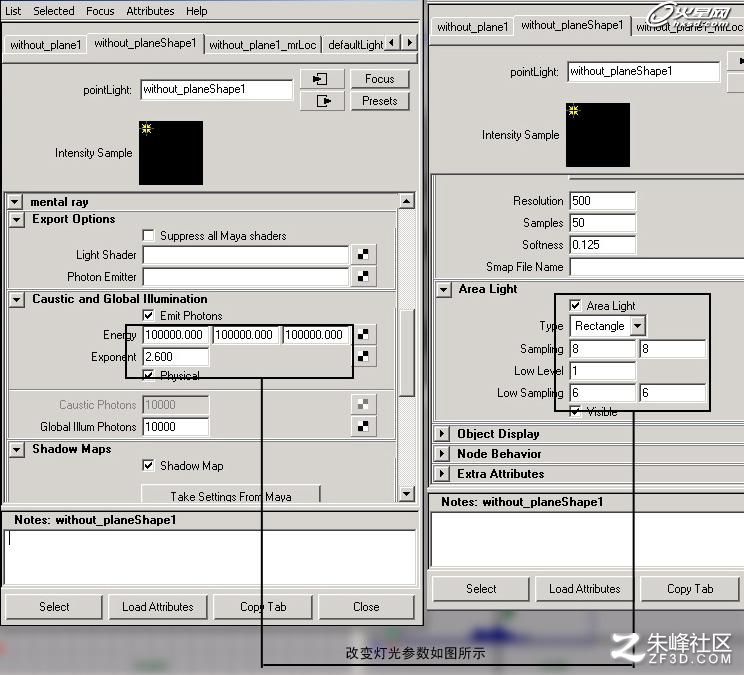The width and height of the screenshot is (744, 675).
Task: Switch to without_plane1 tab in right window
Action: (473, 27)
